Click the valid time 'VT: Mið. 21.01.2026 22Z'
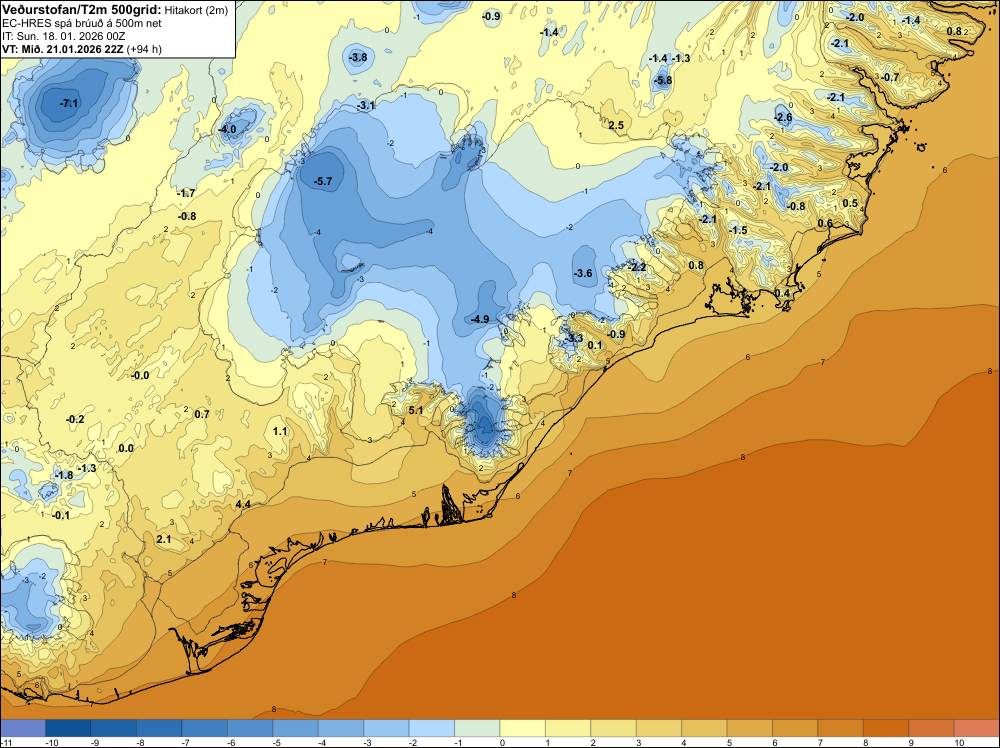The width and height of the screenshot is (1000, 748). point(62,49)
